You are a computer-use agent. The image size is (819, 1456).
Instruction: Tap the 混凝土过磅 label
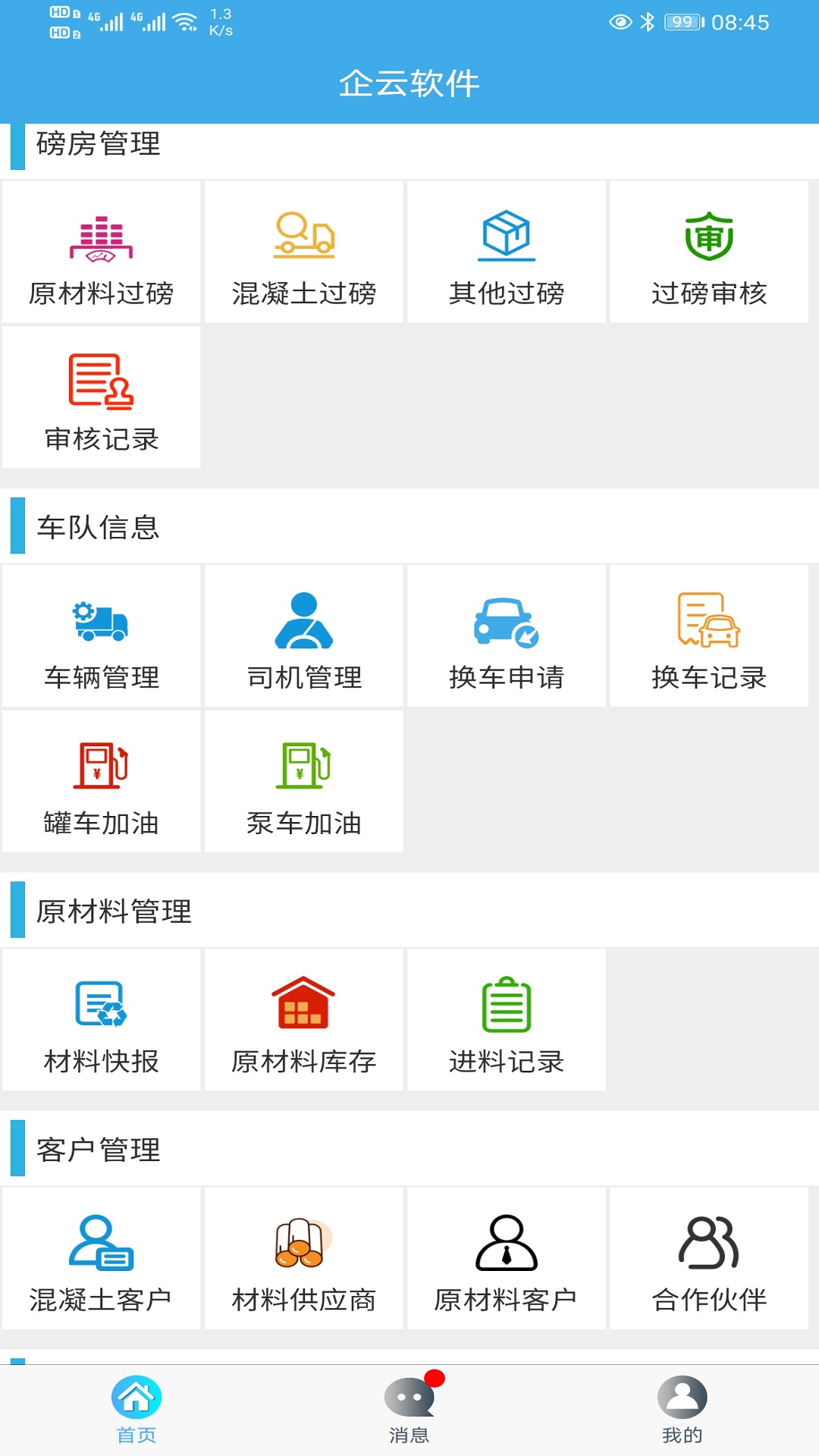pos(304,293)
